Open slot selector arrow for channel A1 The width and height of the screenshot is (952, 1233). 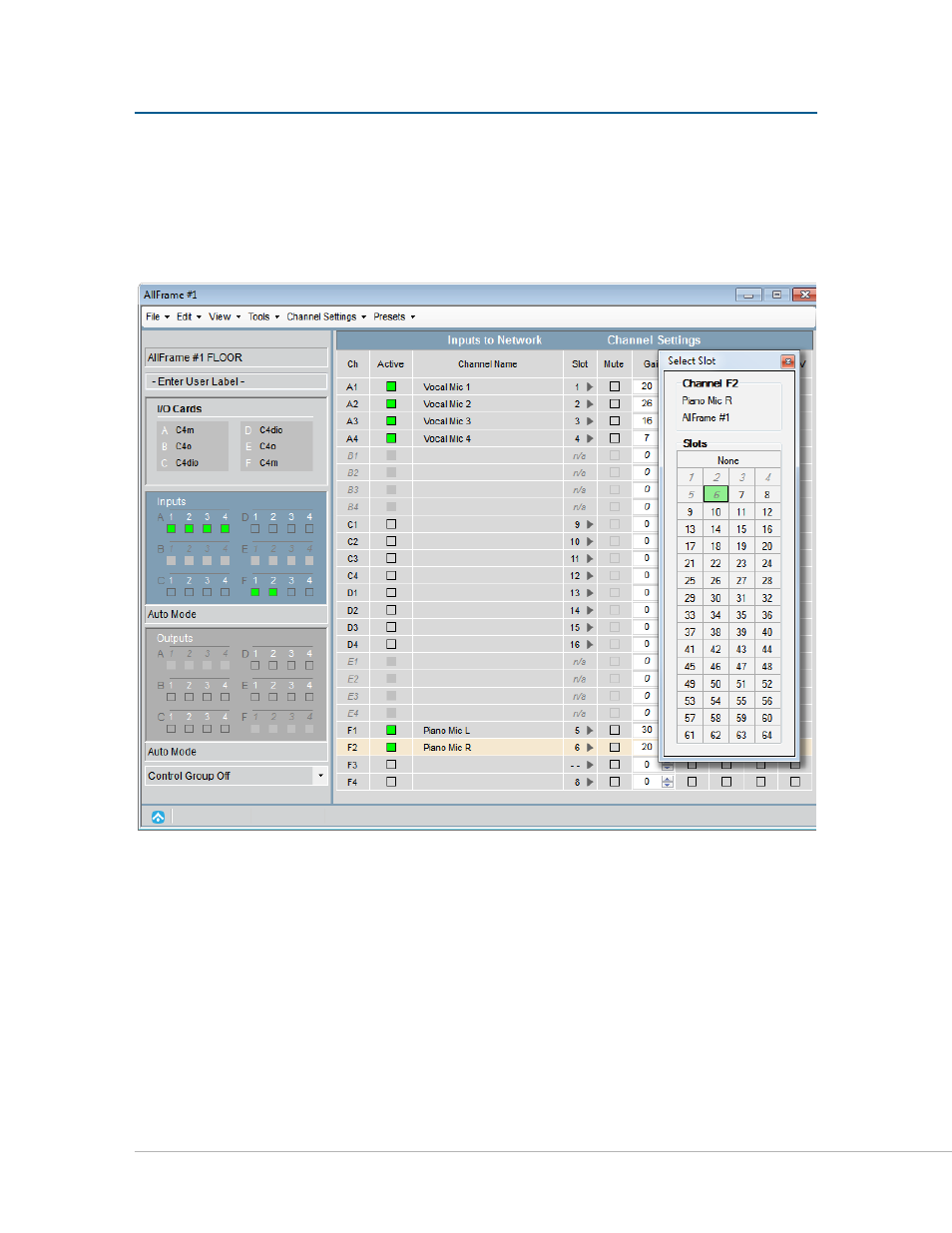(590, 386)
